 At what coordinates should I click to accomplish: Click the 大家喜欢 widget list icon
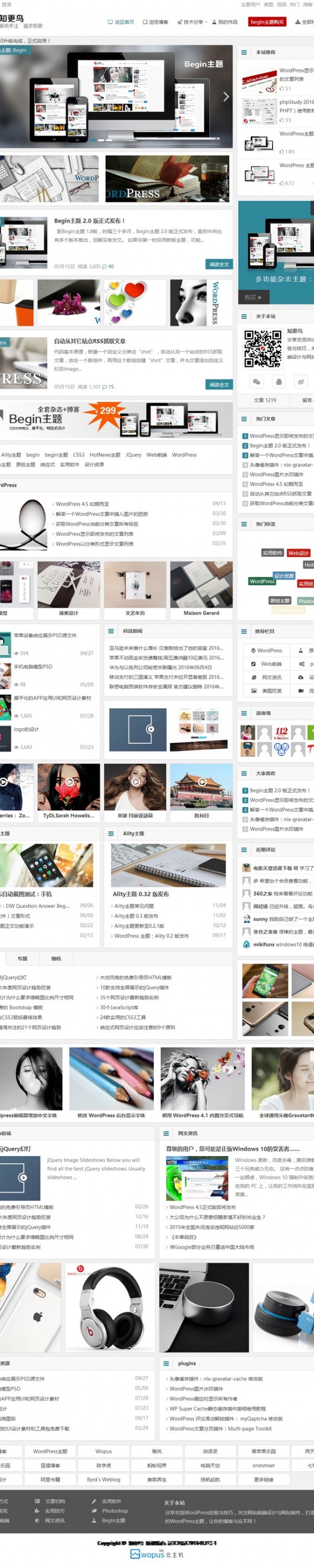pos(244,773)
